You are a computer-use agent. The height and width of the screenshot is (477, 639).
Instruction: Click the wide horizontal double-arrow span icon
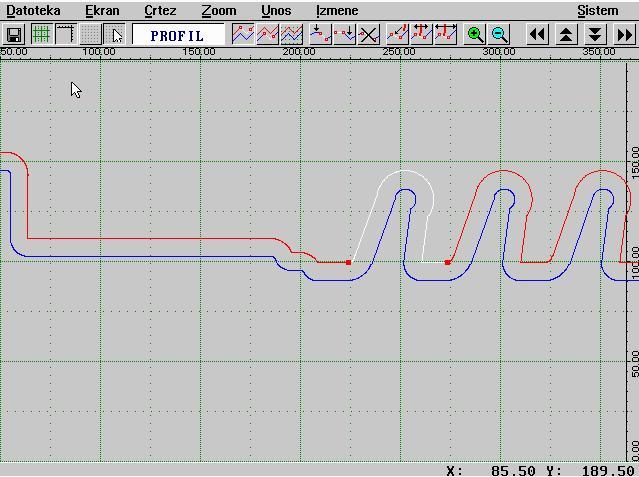pyautogui.click(x=446, y=35)
